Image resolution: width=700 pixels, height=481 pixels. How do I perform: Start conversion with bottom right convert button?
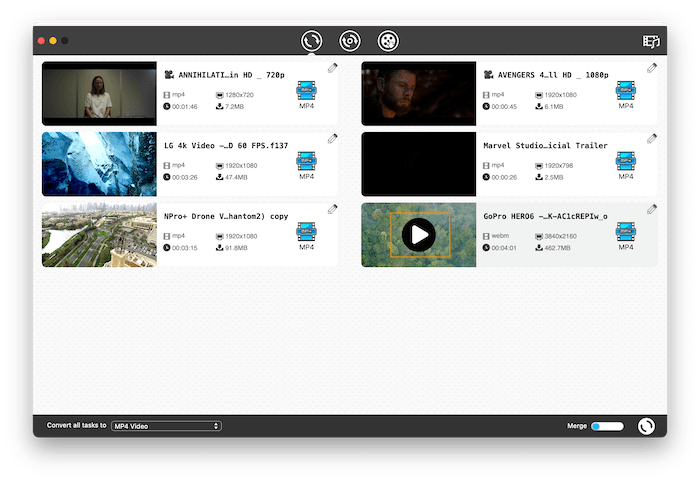[646, 426]
